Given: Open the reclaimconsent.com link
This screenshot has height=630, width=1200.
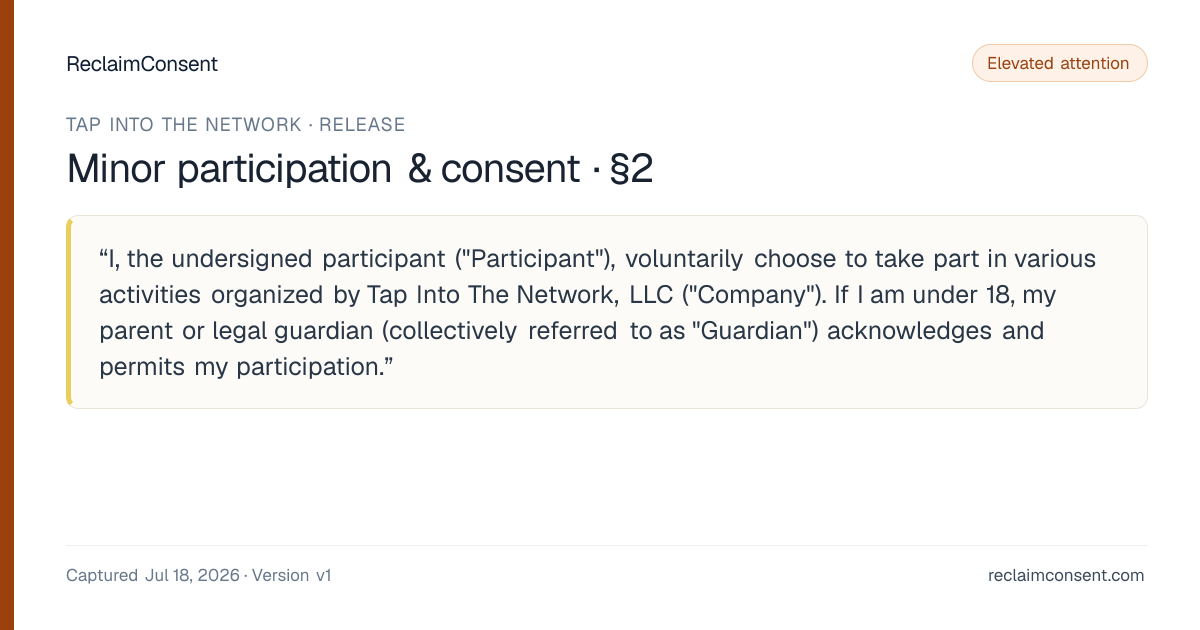Looking at the screenshot, I should [x=1066, y=576].
